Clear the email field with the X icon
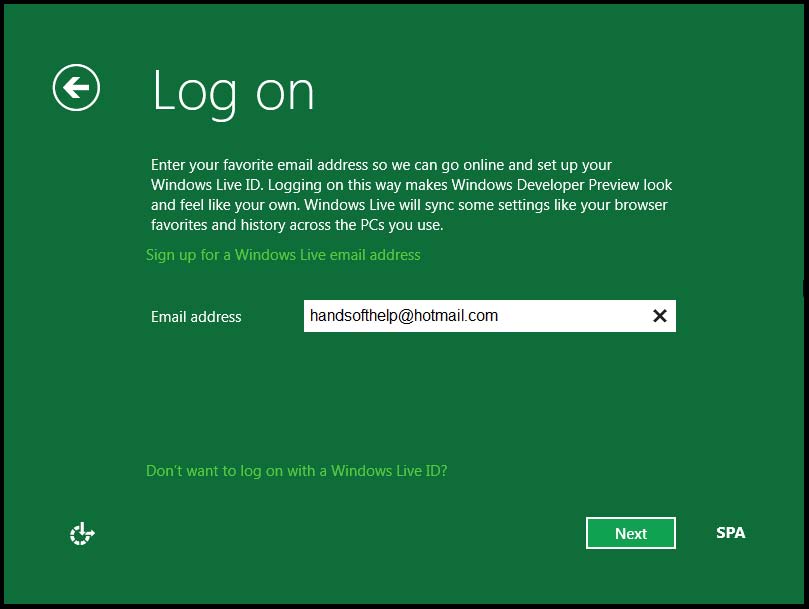 coord(659,316)
